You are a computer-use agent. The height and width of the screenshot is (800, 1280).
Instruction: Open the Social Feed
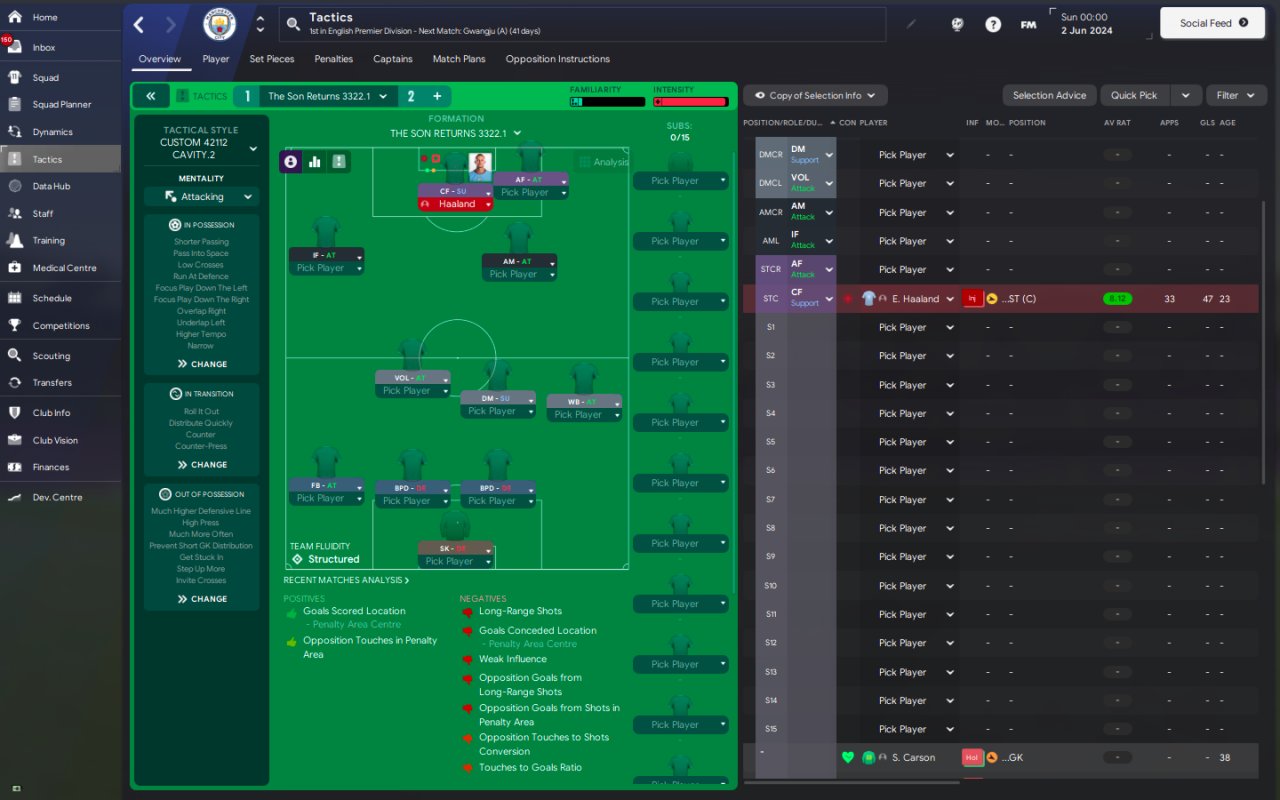point(1213,23)
